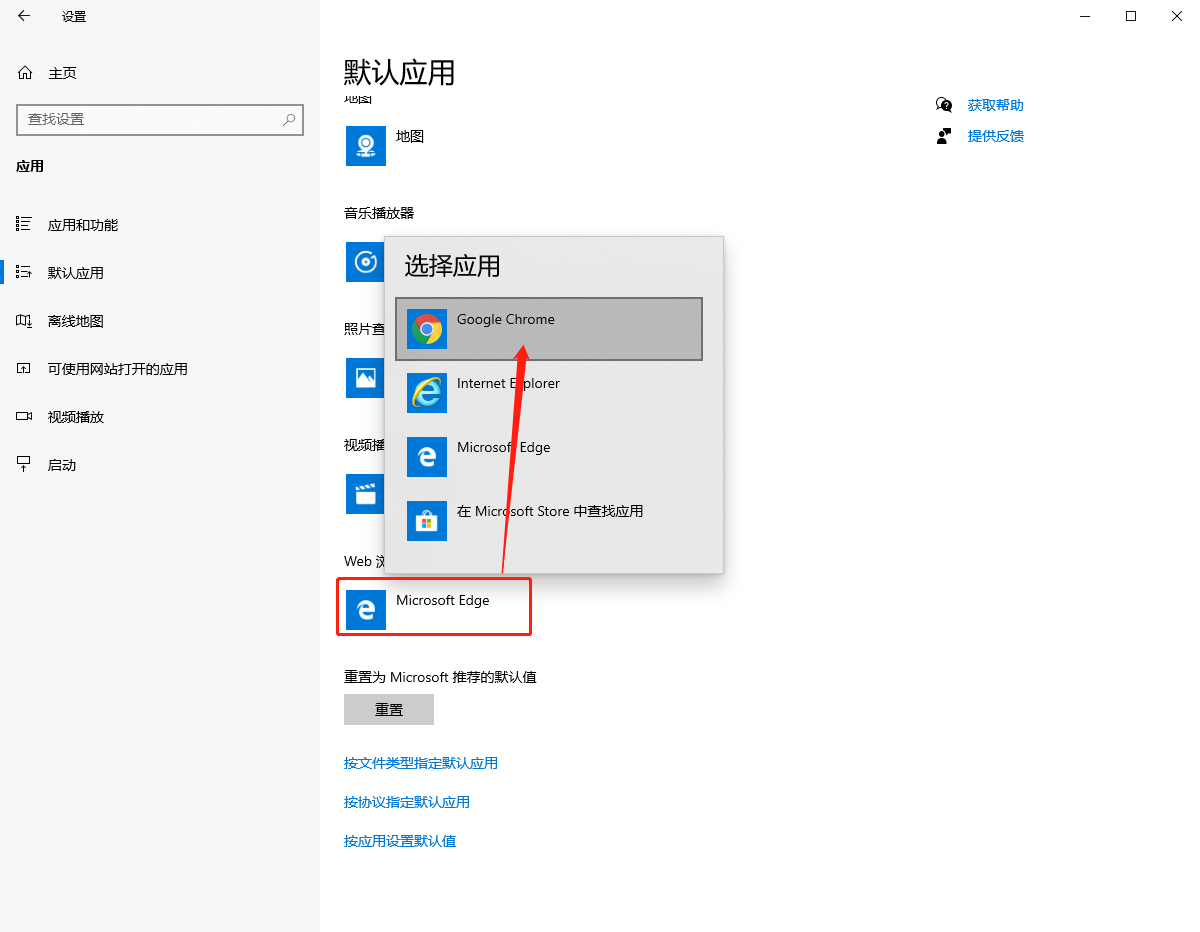
Task: Click the Microsoft Store bag icon
Action: [x=427, y=521]
